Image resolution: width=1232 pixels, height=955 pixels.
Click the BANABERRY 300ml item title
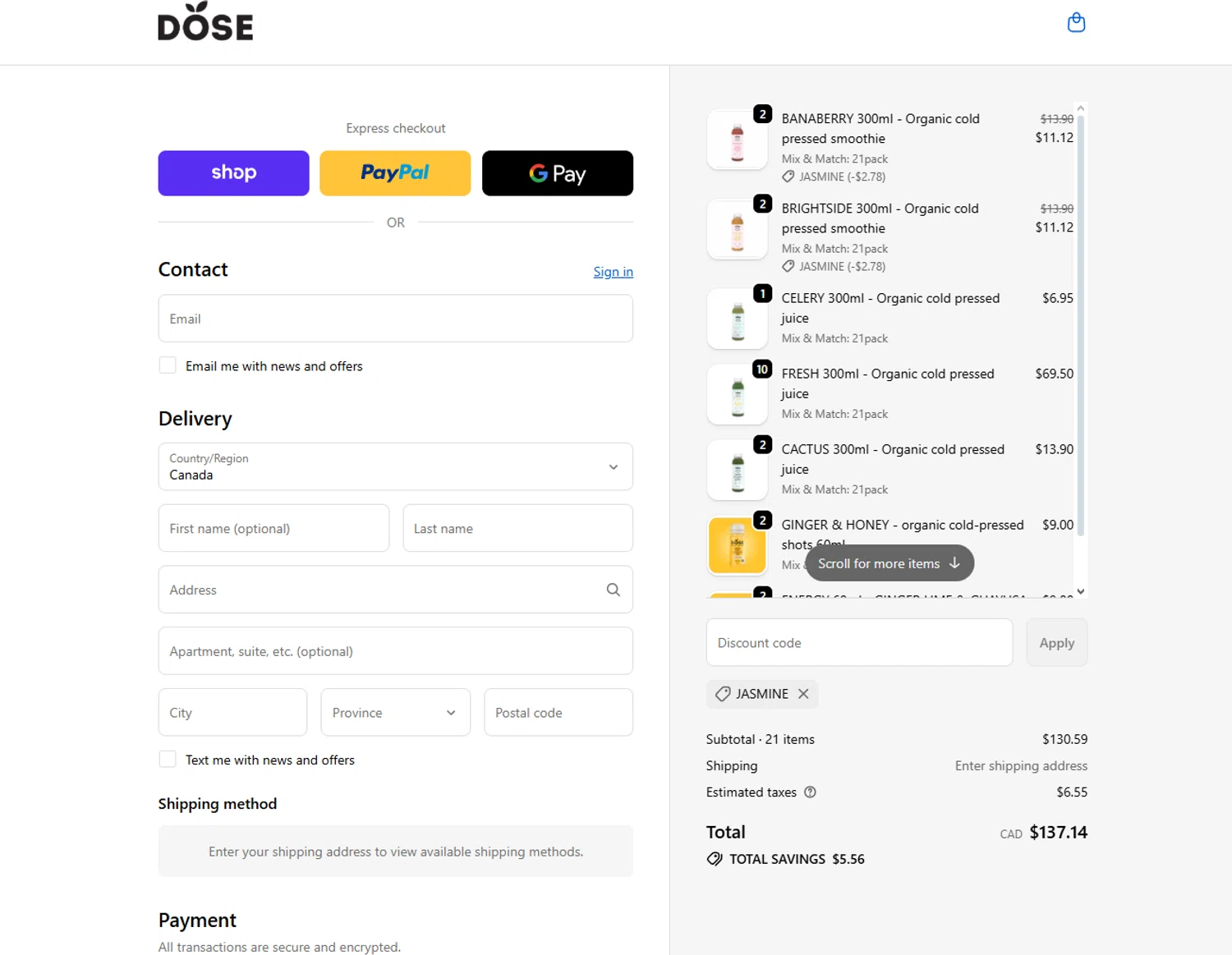[880, 129]
